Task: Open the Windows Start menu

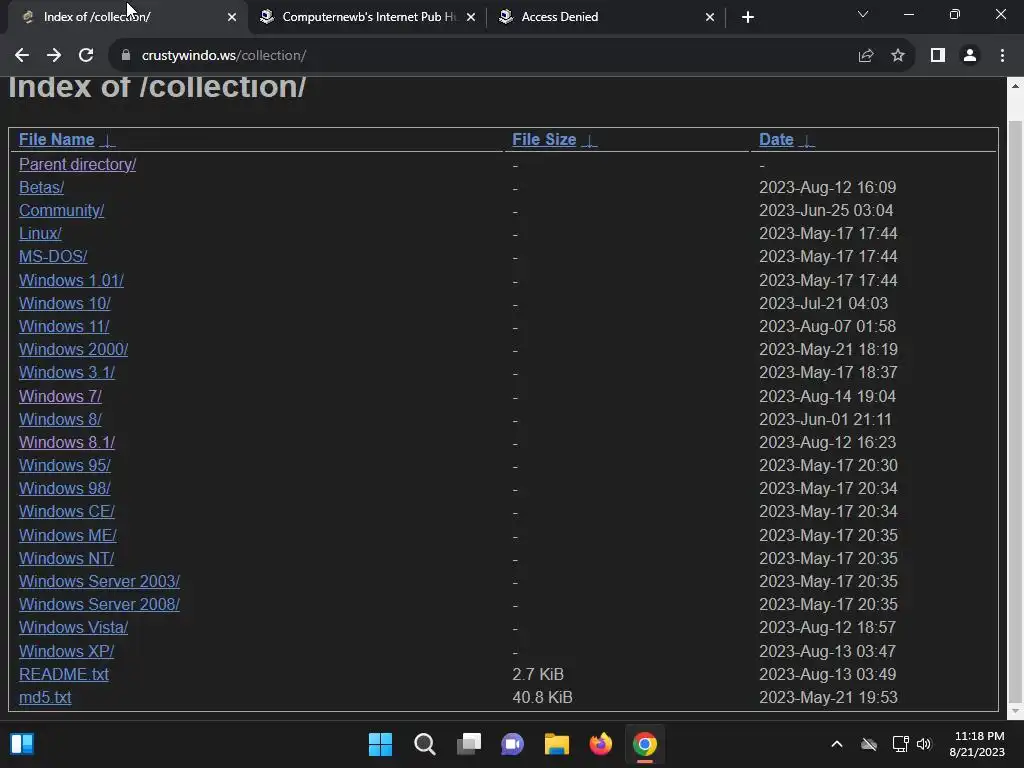Action: click(x=381, y=744)
